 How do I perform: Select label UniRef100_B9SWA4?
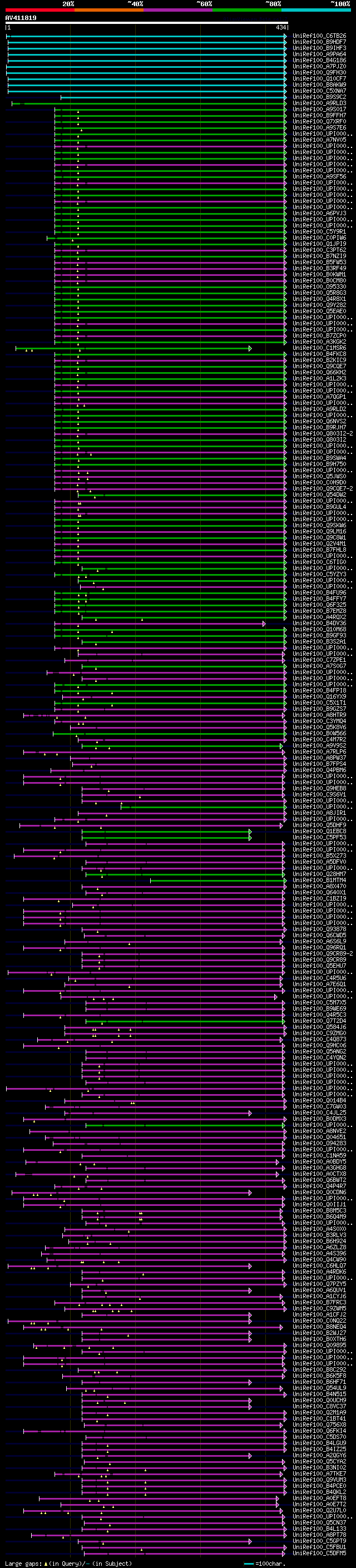[319, 458]
